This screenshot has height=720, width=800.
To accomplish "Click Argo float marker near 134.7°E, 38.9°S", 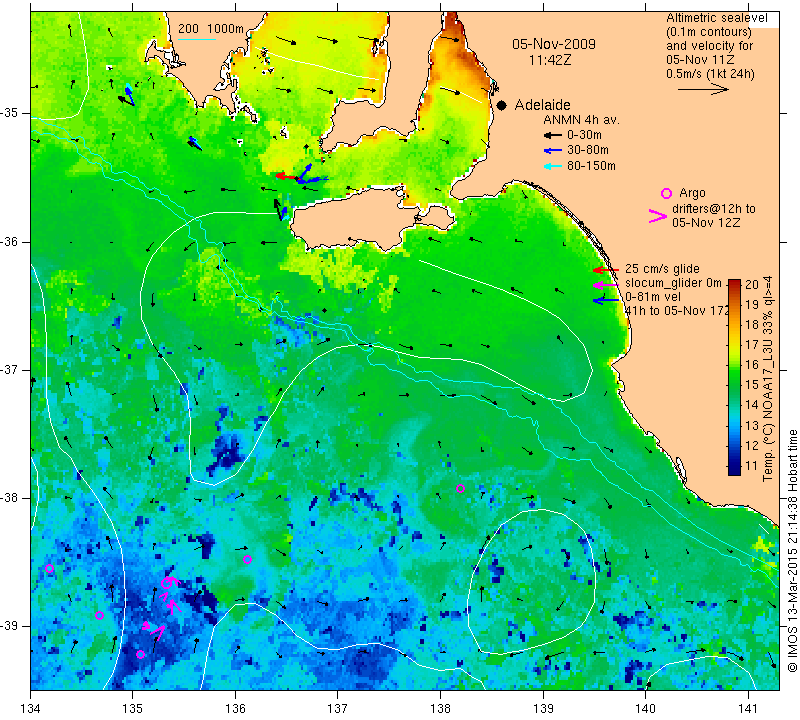I will tap(99, 615).
